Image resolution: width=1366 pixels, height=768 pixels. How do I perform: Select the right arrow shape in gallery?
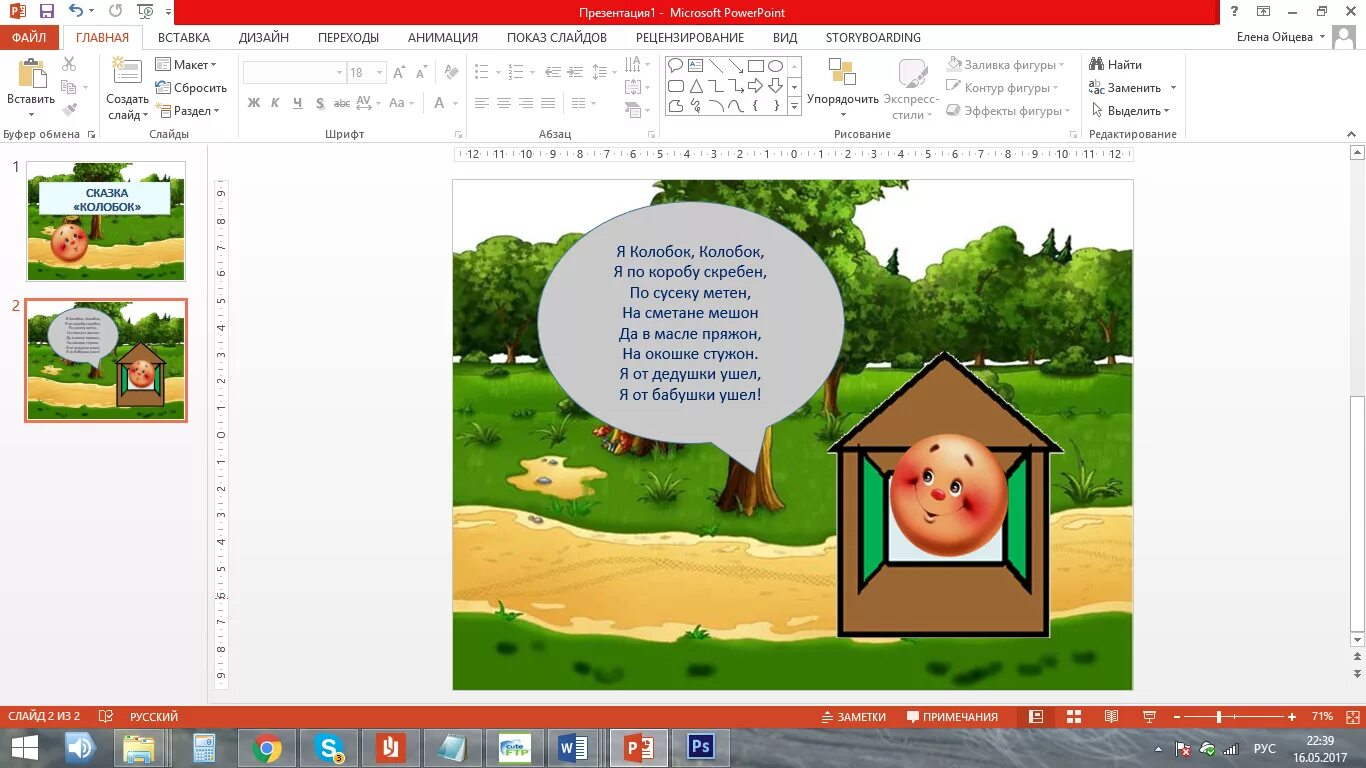[x=756, y=86]
